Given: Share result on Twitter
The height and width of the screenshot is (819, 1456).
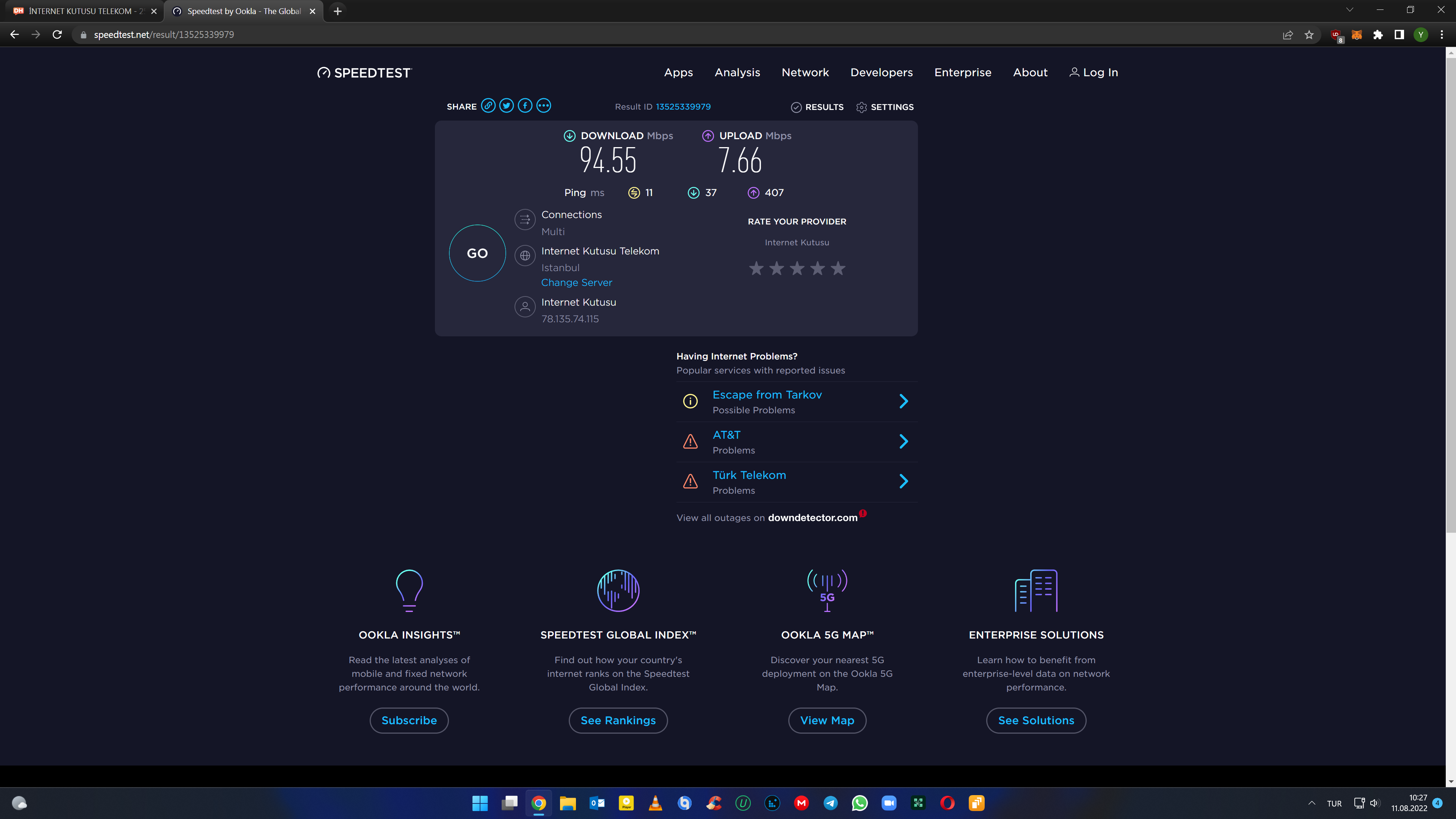Looking at the screenshot, I should (507, 106).
